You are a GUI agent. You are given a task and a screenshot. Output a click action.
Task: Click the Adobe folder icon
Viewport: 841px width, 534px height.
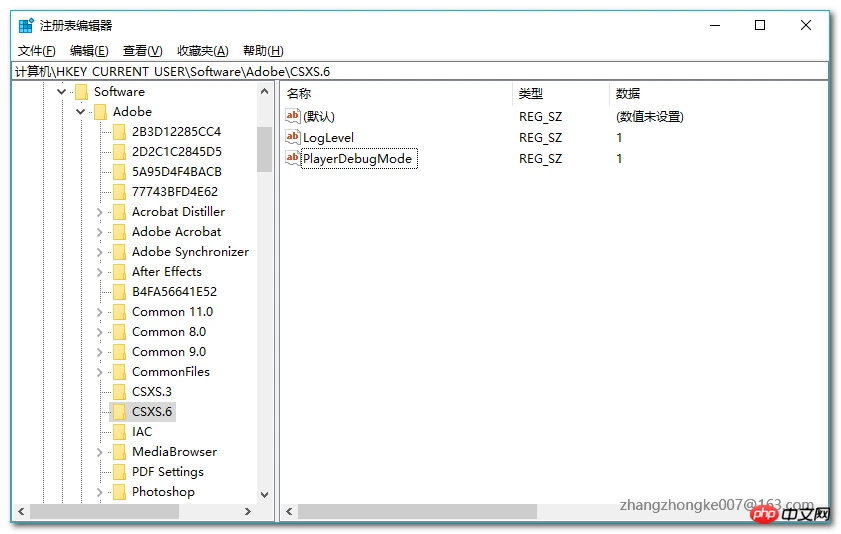pyautogui.click(x=100, y=112)
